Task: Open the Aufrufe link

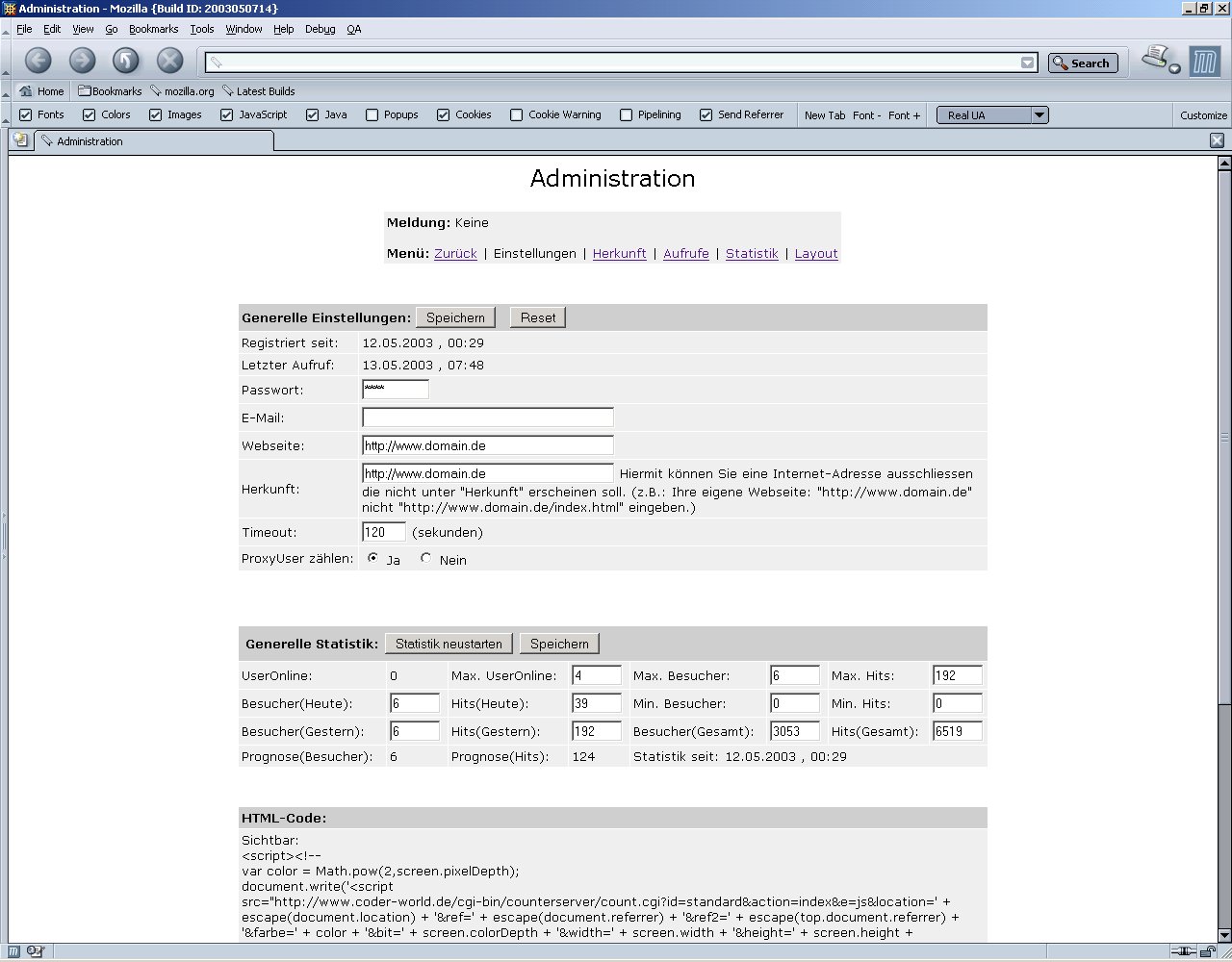Action: pyautogui.click(x=686, y=254)
